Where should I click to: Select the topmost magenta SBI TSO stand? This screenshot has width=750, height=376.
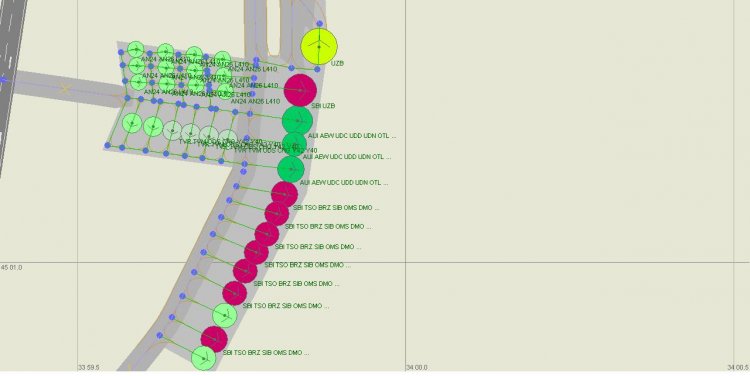coord(285,194)
